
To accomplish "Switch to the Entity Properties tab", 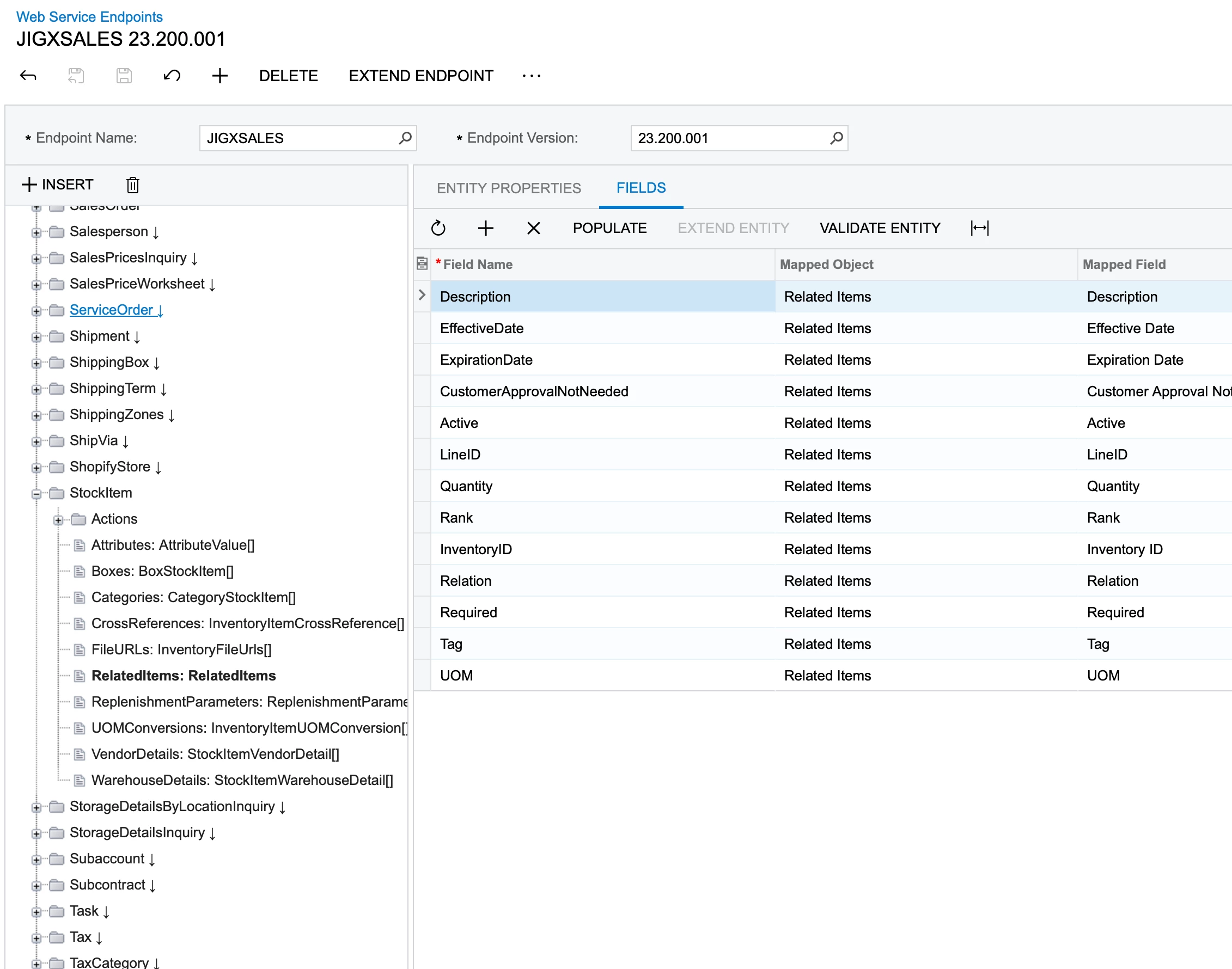I will (x=509, y=188).
